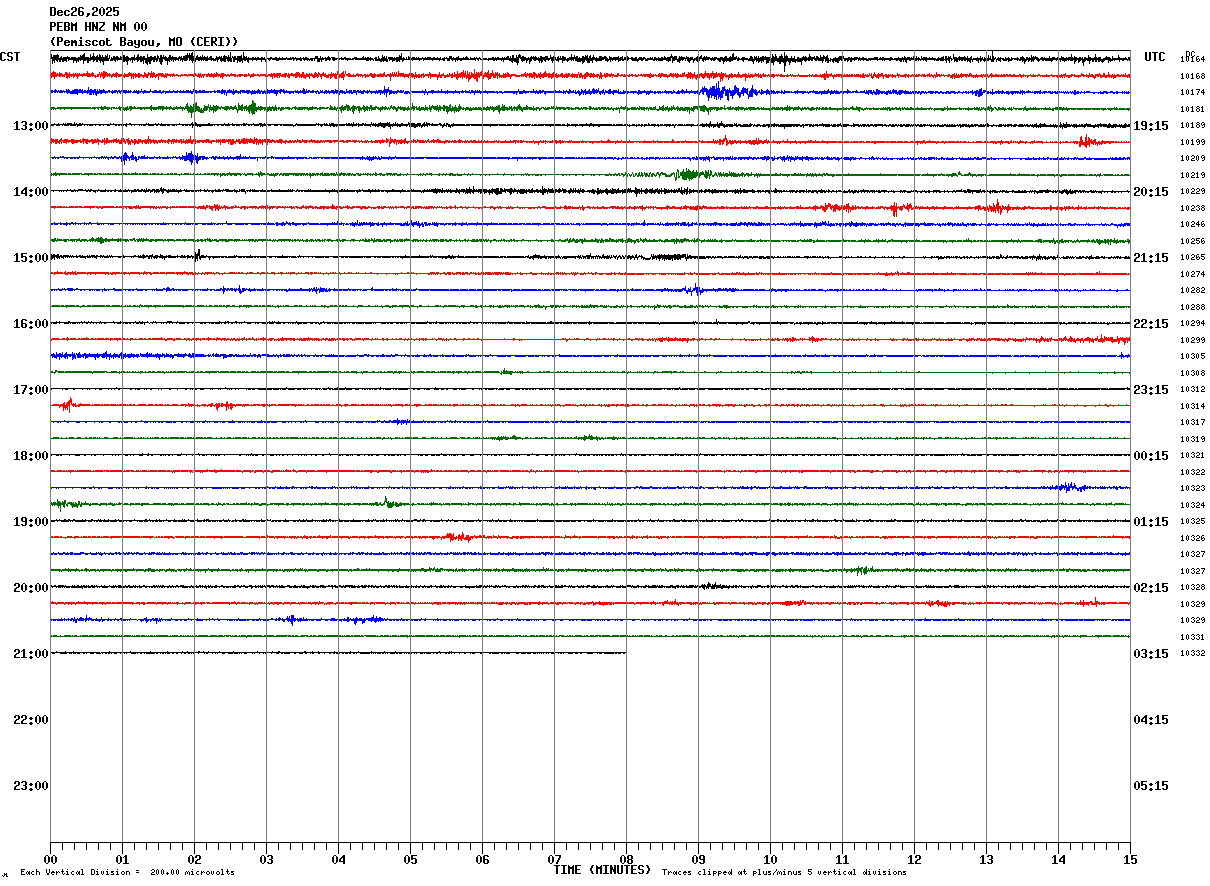Image resolution: width=1210 pixels, height=886 pixels.
Task: Click the DC offset value "10321"
Action: (x=1193, y=456)
